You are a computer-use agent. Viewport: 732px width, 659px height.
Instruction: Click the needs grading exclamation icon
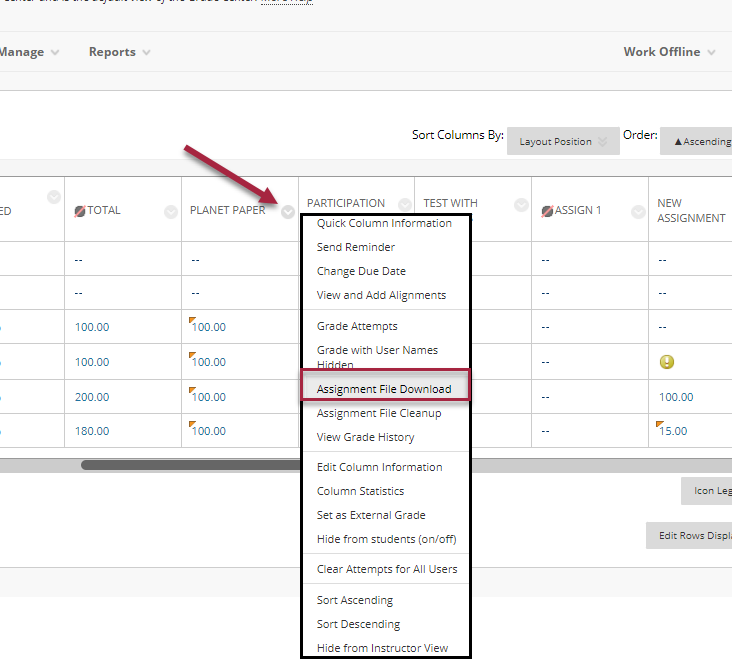pos(667,362)
